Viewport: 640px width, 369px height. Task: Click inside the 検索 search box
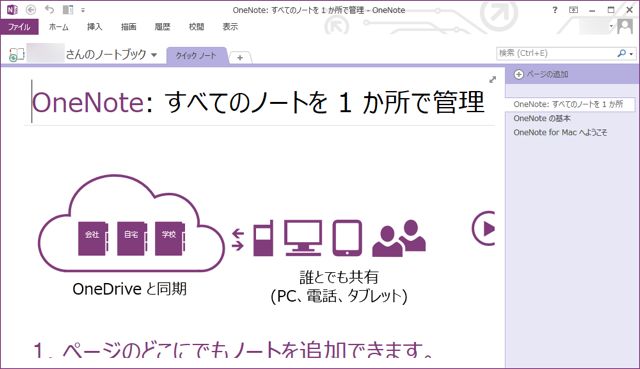click(x=556, y=53)
